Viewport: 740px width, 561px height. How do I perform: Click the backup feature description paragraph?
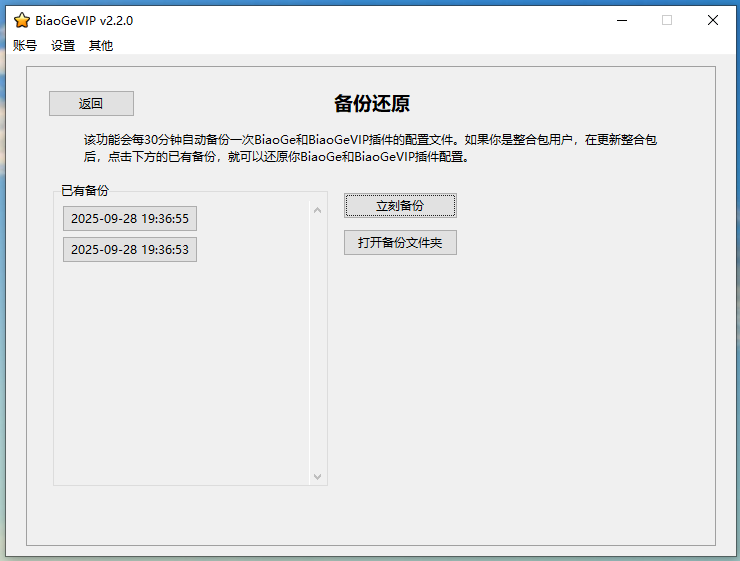point(370,148)
